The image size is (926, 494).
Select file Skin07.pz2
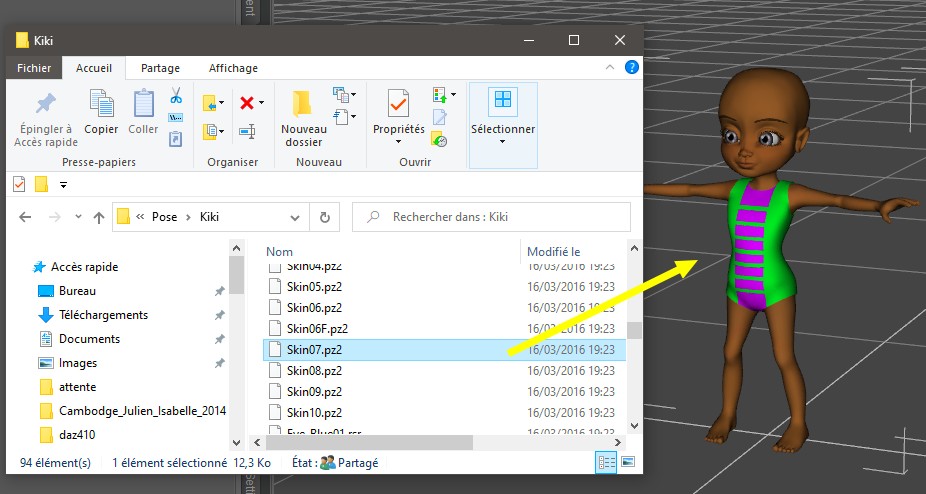tap(444, 350)
